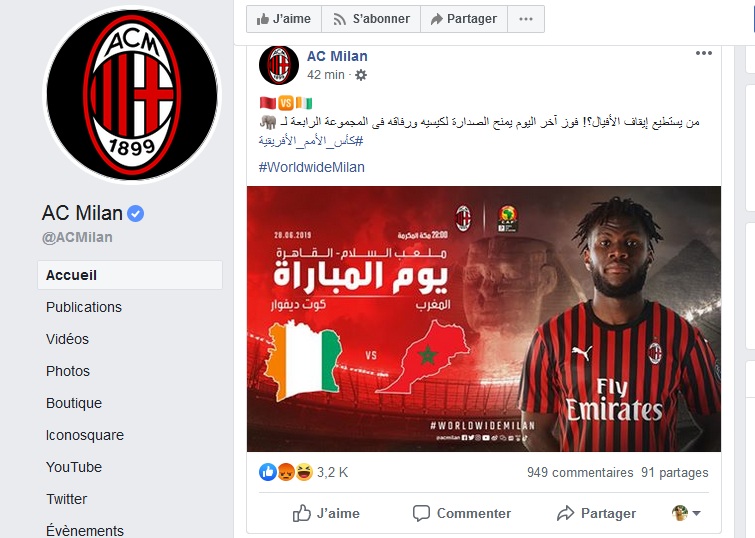Click Commenter button below the post
The image size is (755, 538).
click(x=462, y=513)
